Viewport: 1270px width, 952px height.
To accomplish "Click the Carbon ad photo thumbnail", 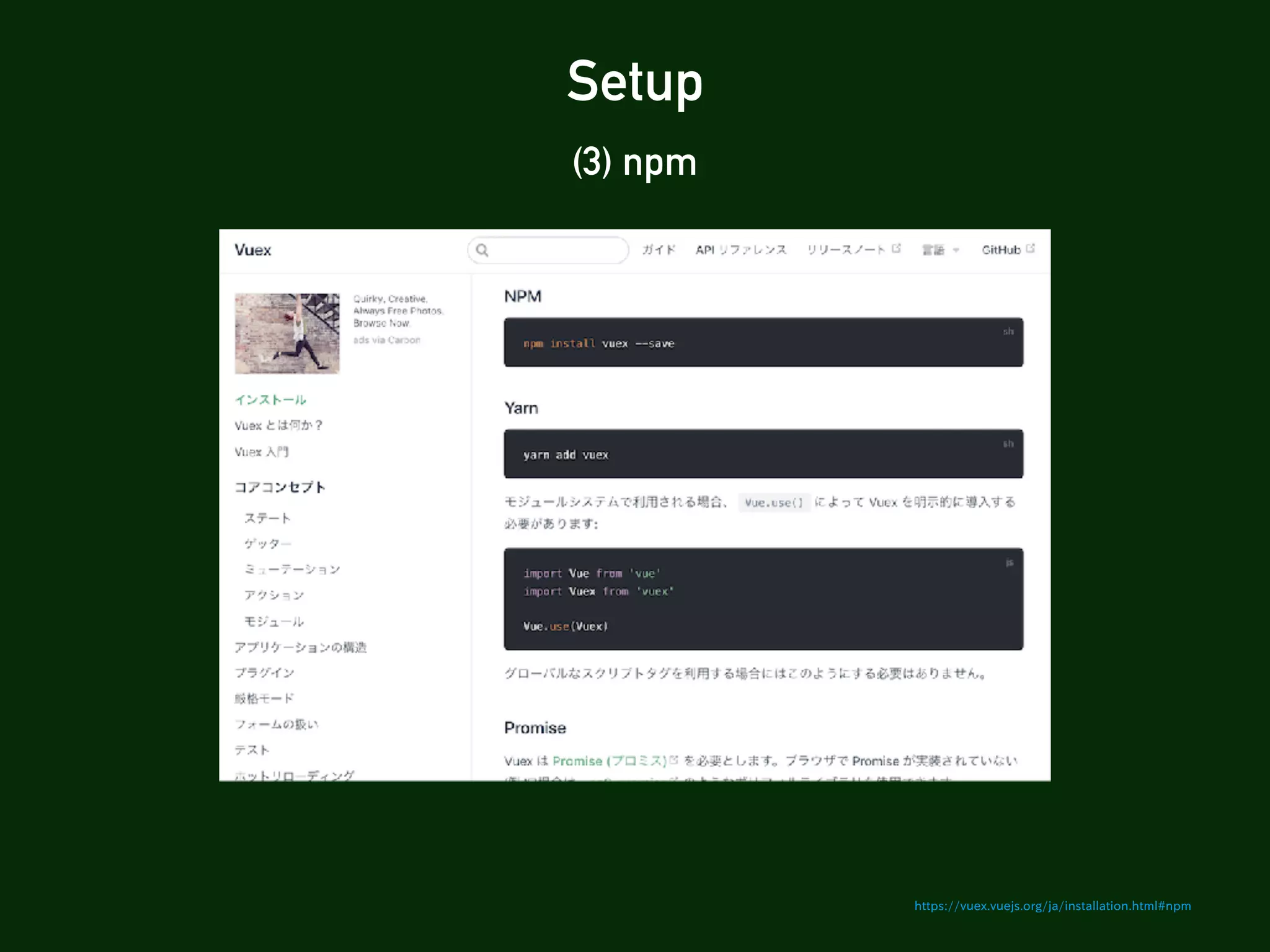I will [287, 333].
